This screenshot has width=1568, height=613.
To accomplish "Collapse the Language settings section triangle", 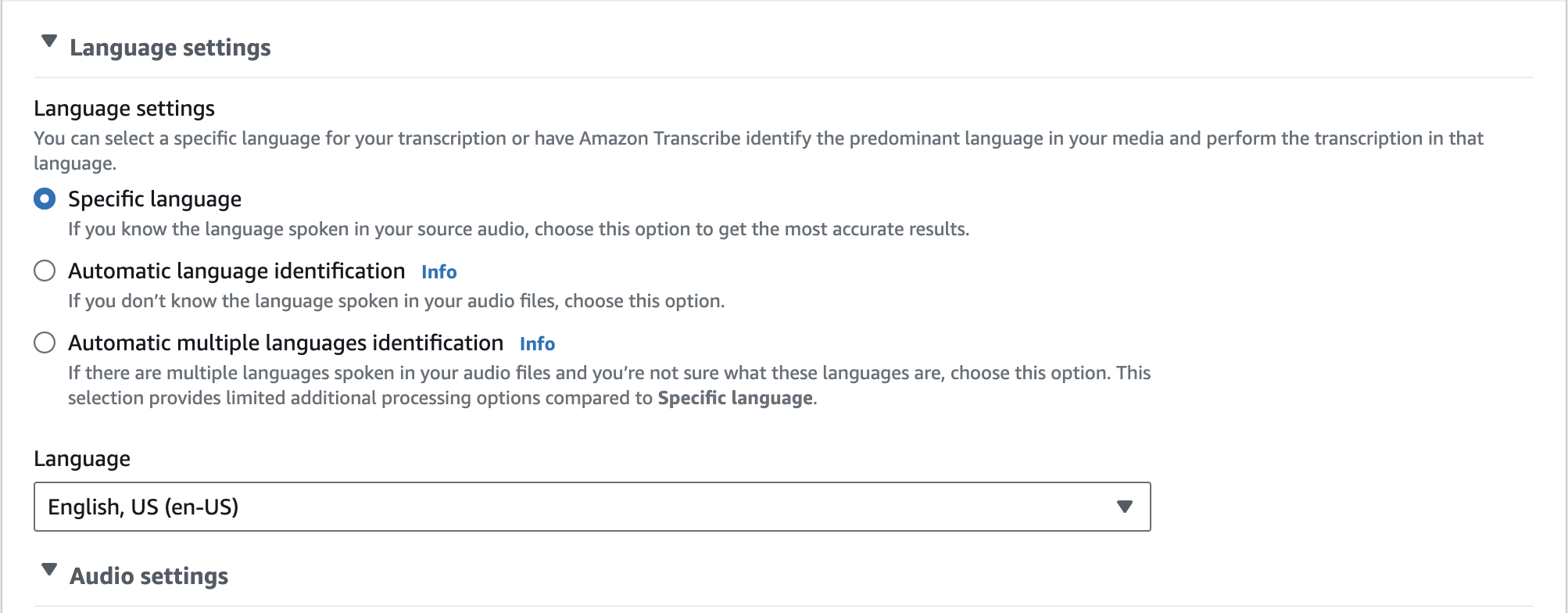I will [49, 41].
